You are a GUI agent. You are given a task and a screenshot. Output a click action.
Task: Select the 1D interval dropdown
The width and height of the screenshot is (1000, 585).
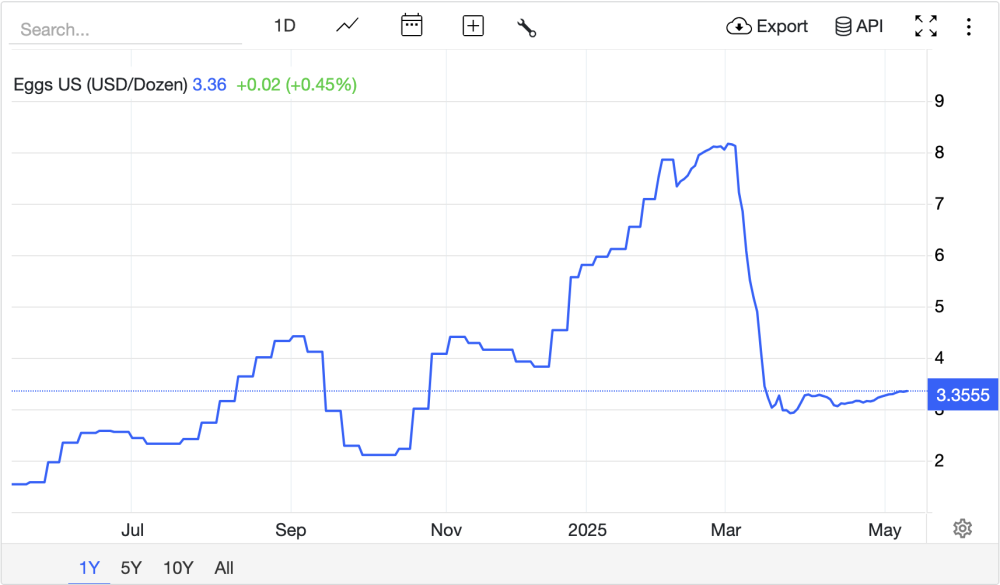284,26
